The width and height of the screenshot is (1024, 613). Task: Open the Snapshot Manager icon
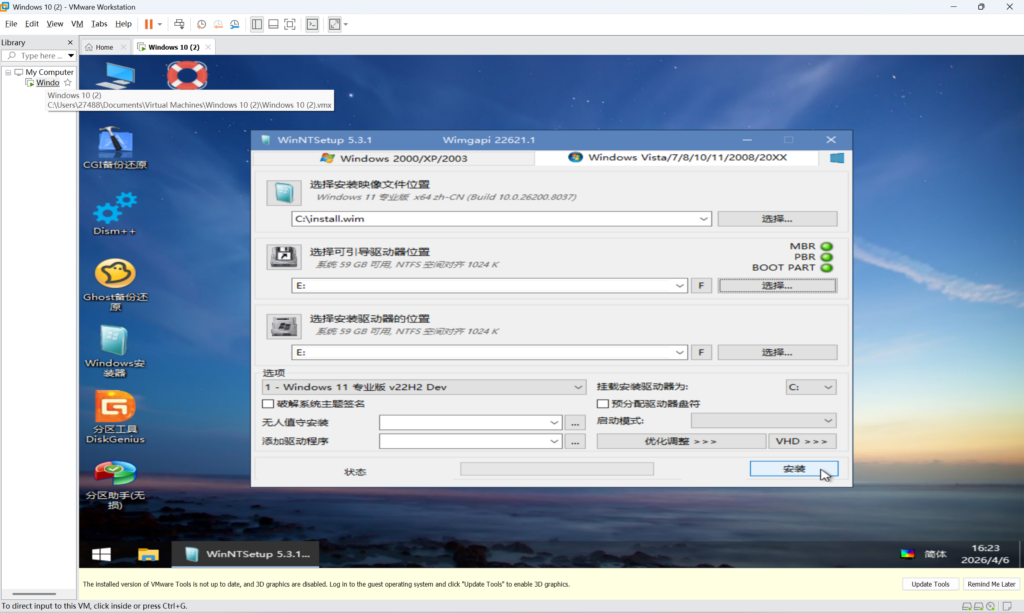(234, 23)
